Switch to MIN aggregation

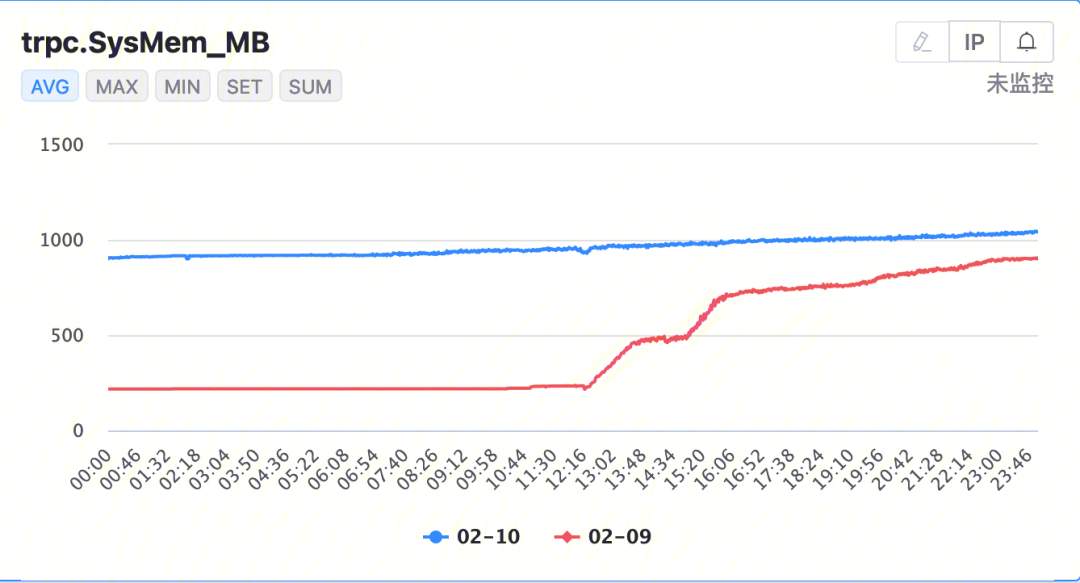pyautogui.click(x=183, y=86)
